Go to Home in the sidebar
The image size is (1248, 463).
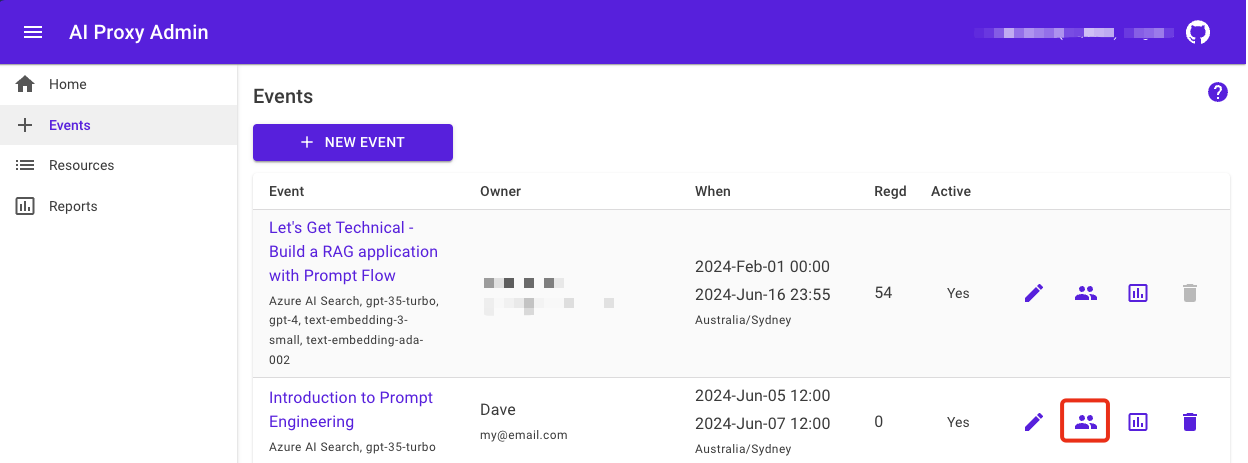tap(67, 85)
